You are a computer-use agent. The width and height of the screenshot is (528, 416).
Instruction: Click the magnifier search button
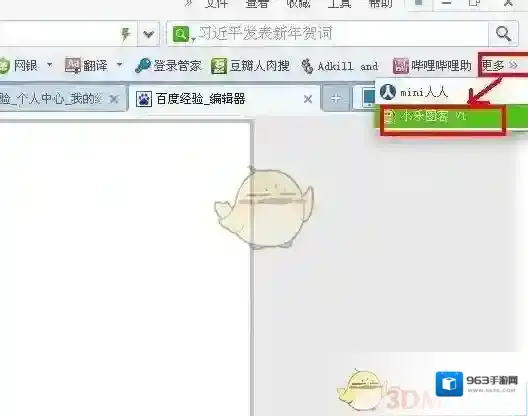(503, 34)
